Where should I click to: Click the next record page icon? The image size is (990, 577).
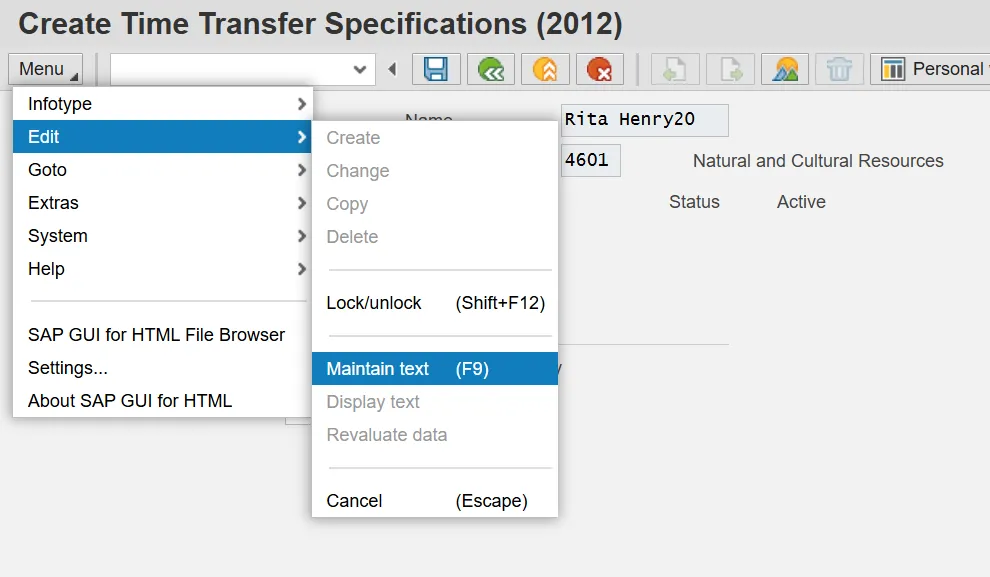point(731,69)
